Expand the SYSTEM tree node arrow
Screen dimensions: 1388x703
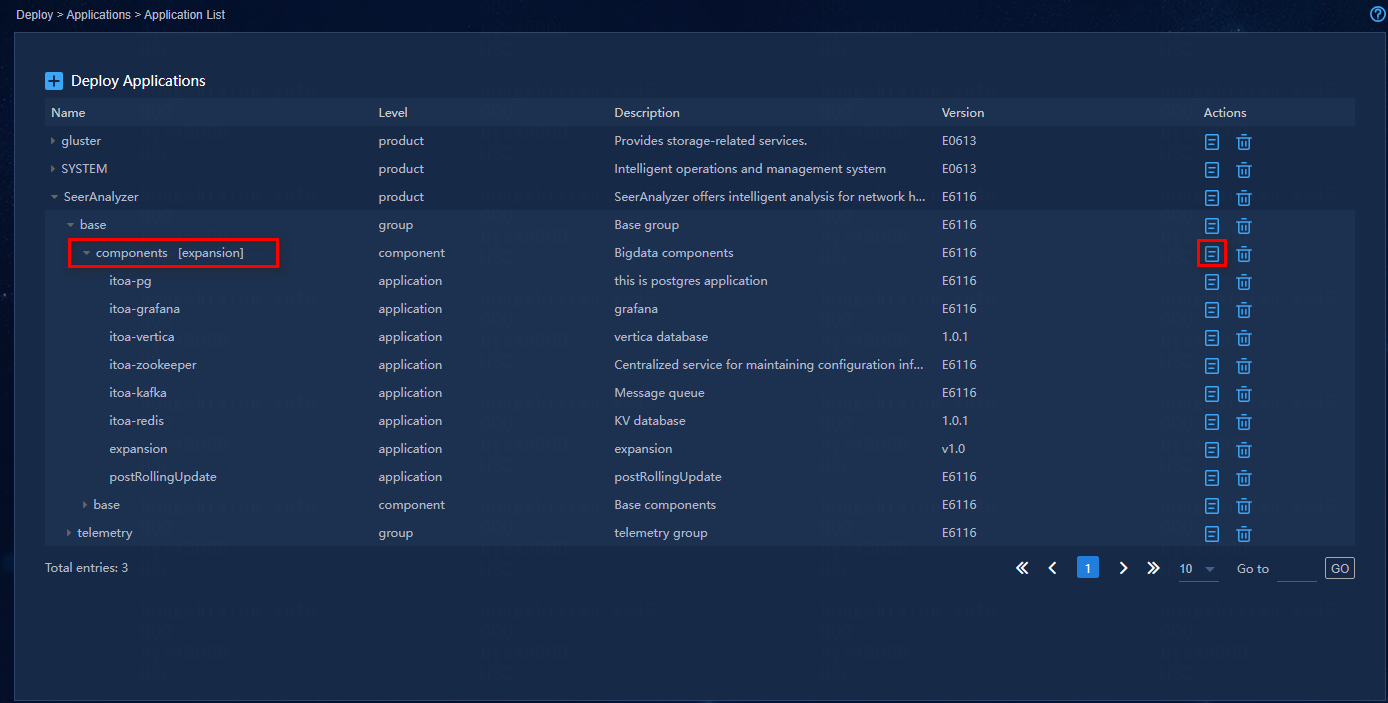pyautogui.click(x=53, y=169)
